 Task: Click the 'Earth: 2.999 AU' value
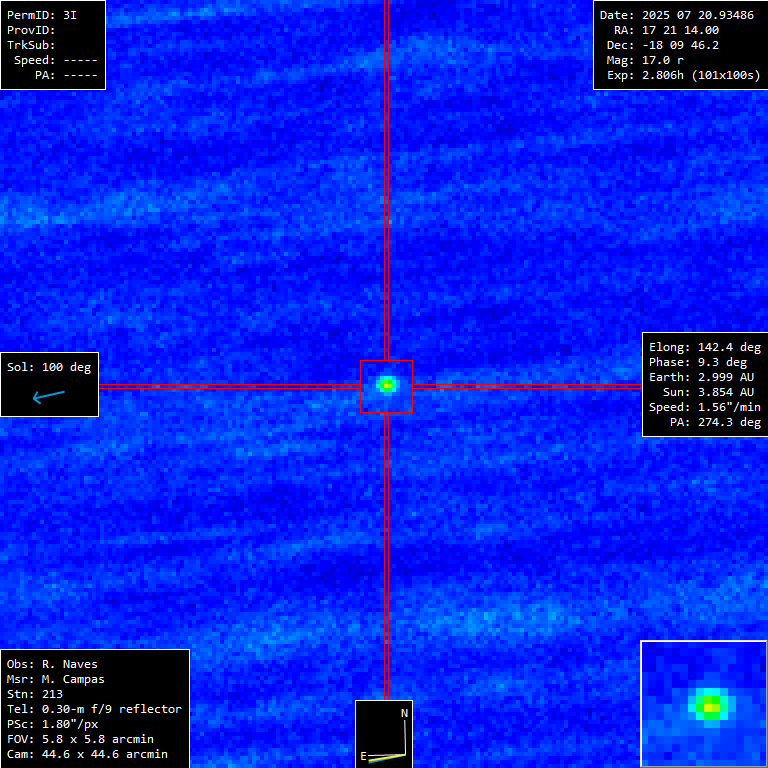tap(701, 377)
